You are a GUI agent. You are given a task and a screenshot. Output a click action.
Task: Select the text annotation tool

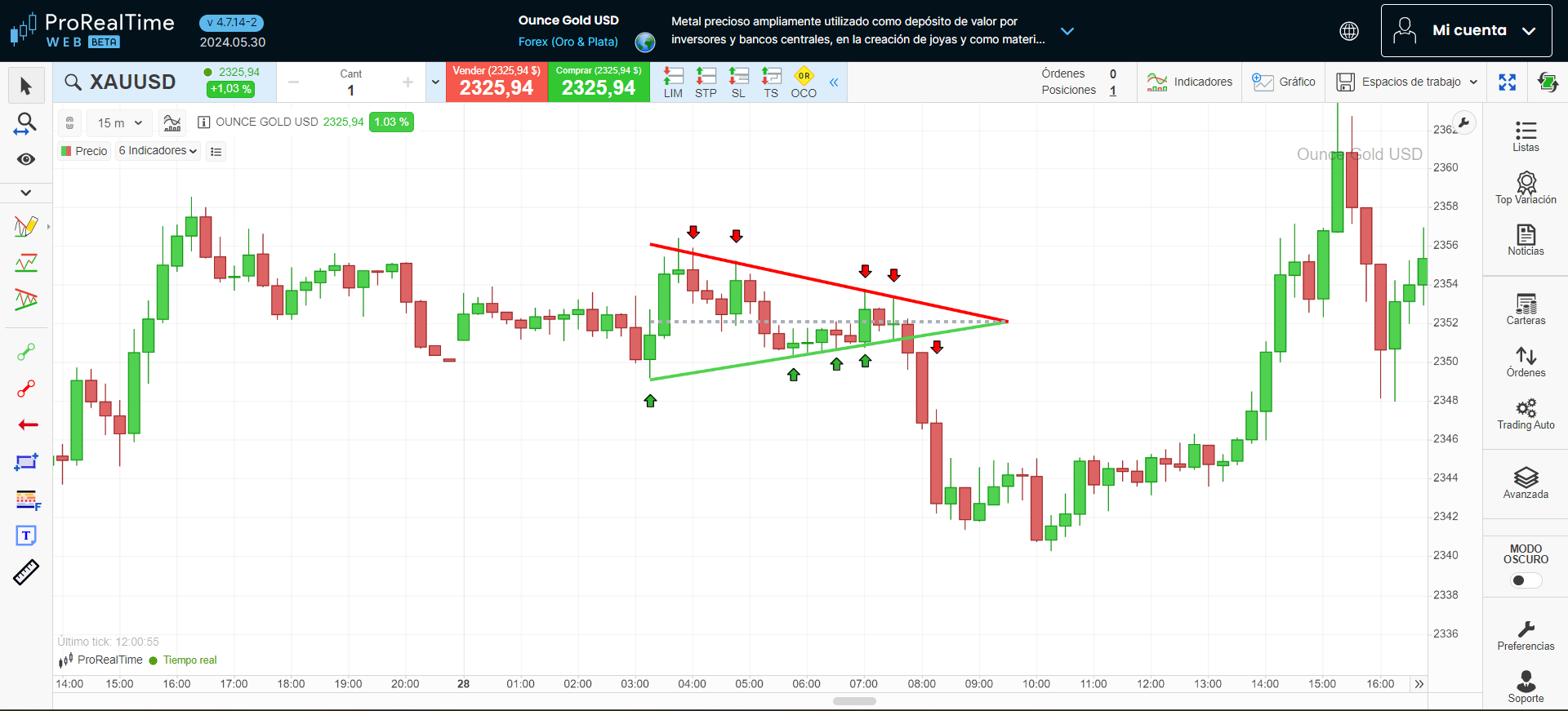coord(26,535)
